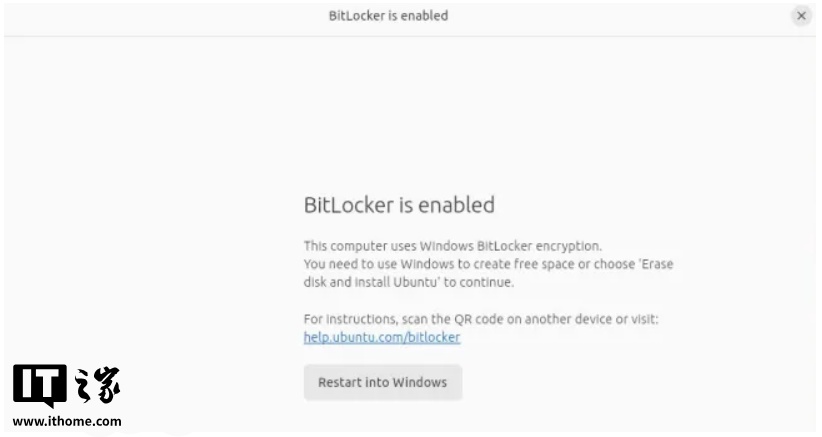
Task: Click the 'For instructions, scan the QR code' line
Action: coord(481,319)
